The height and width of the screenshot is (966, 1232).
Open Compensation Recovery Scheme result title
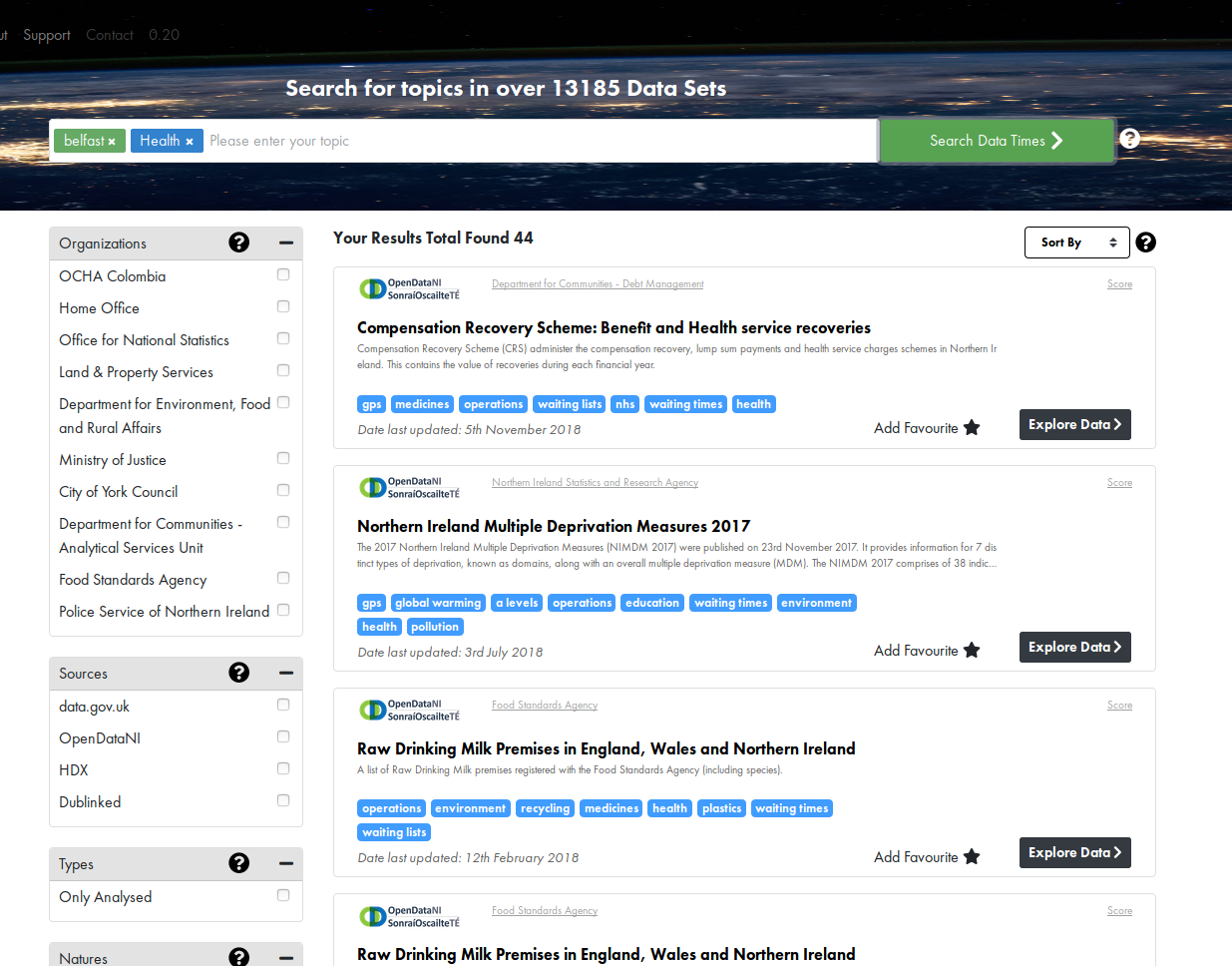(x=614, y=327)
